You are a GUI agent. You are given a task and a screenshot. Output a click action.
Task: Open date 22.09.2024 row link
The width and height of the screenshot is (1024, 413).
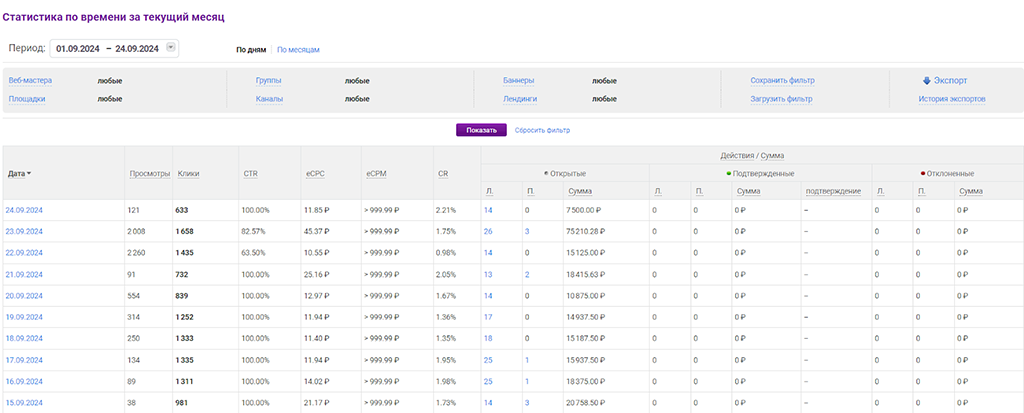pos(24,253)
